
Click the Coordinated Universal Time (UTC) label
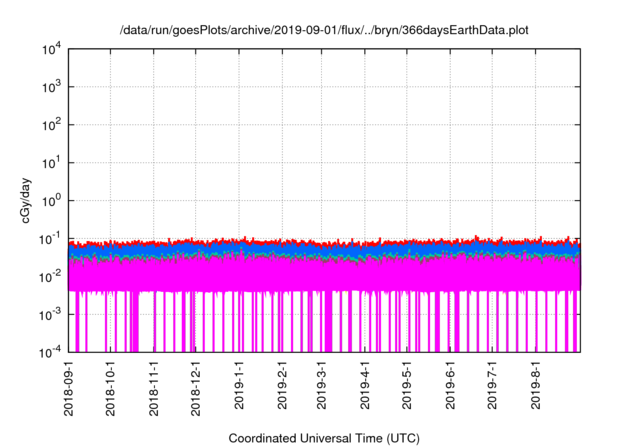(x=324, y=438)
